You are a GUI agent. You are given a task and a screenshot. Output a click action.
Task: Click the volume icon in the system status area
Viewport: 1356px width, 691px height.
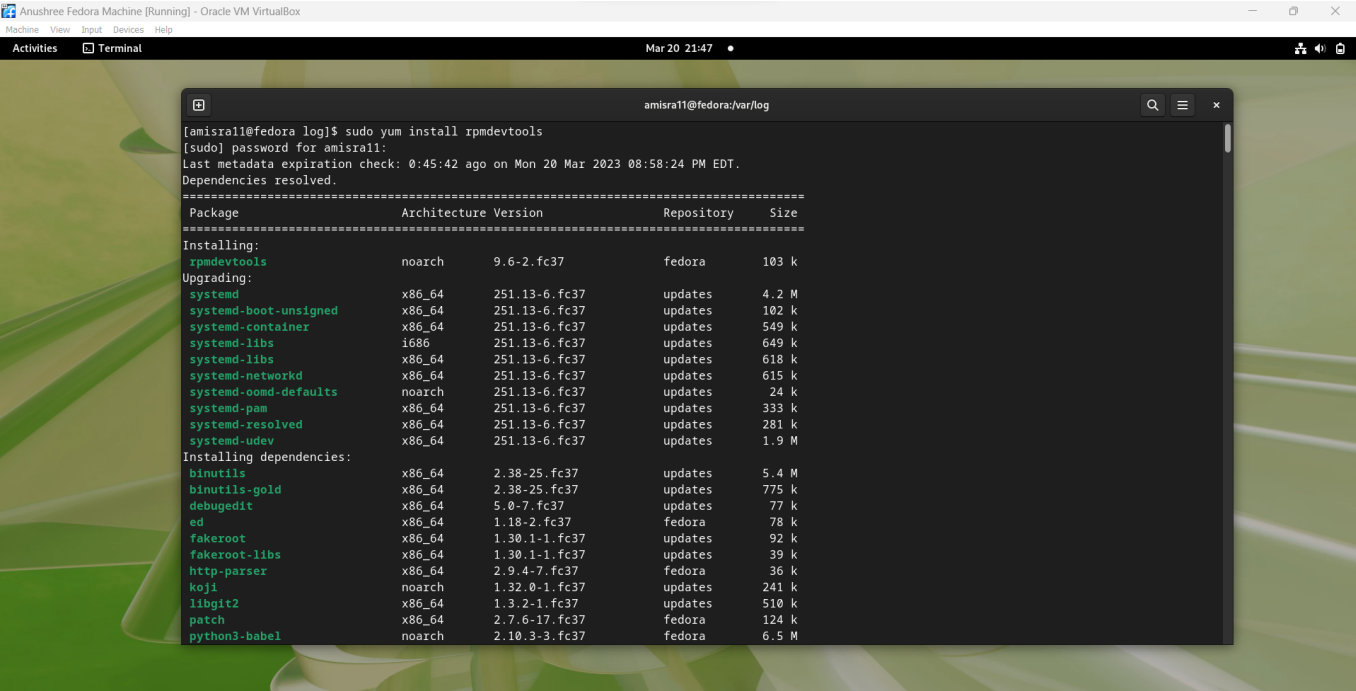(1319, 47)
